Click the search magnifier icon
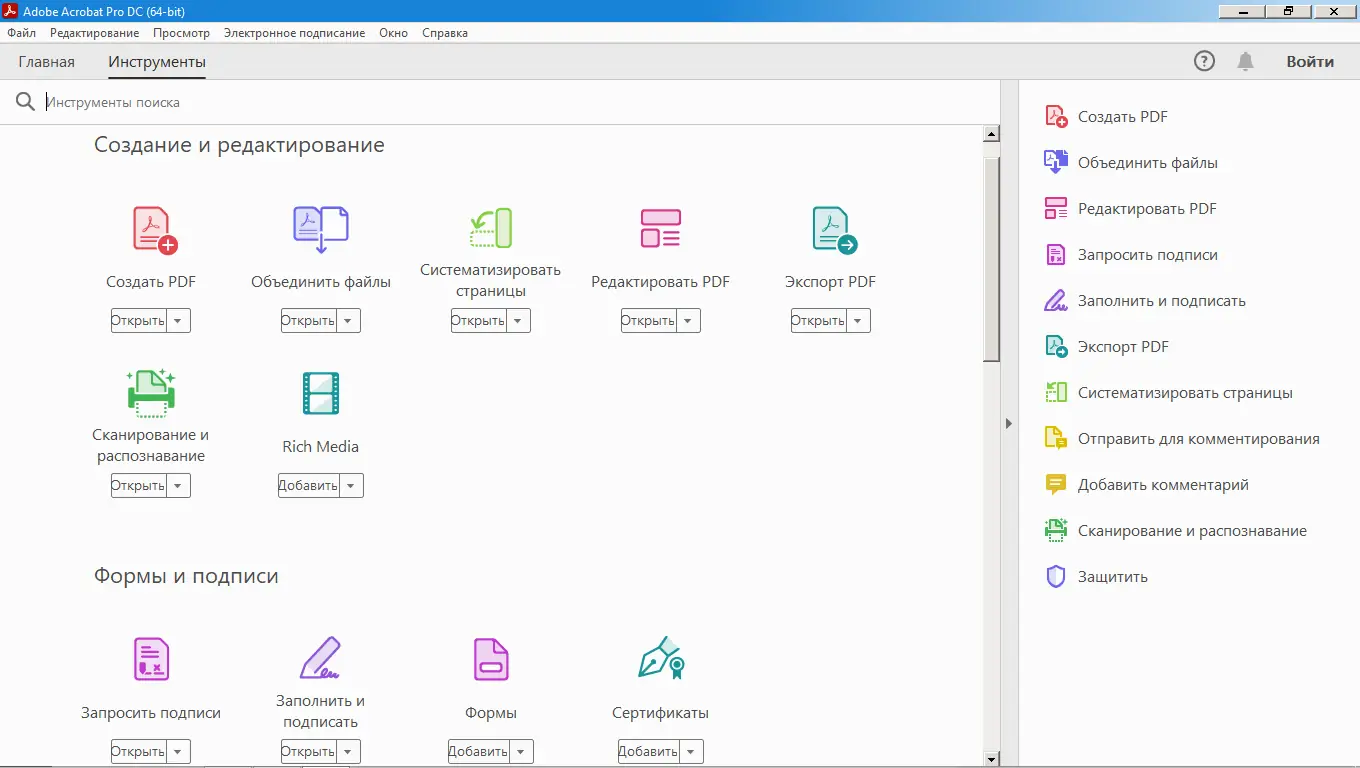 pos(25,102)
